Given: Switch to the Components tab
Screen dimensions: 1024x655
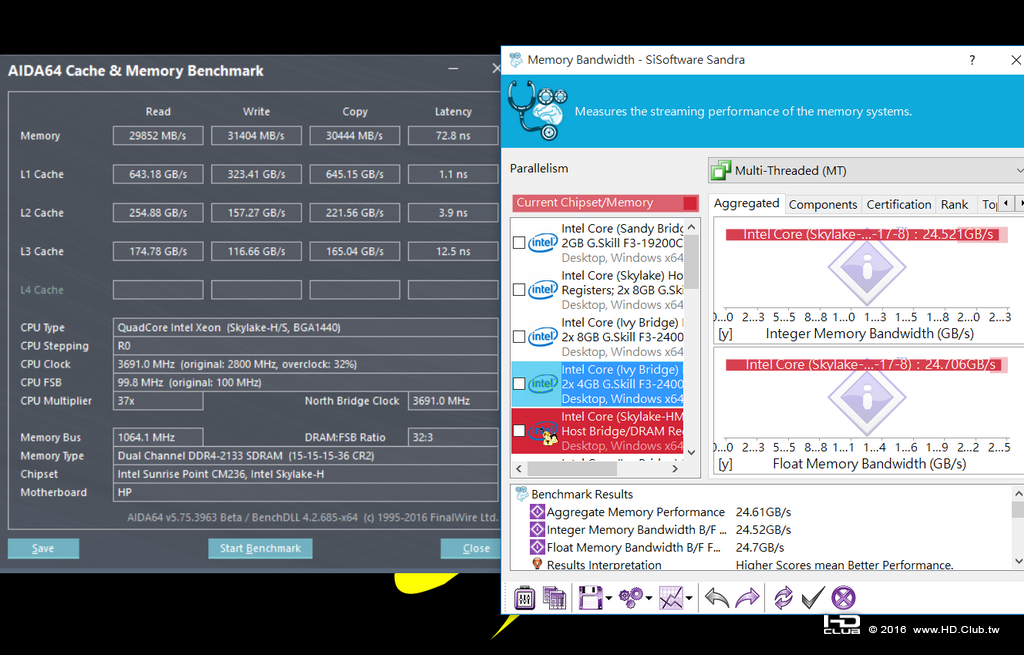Looking at the screenshot, I should [x=823, y=204].
